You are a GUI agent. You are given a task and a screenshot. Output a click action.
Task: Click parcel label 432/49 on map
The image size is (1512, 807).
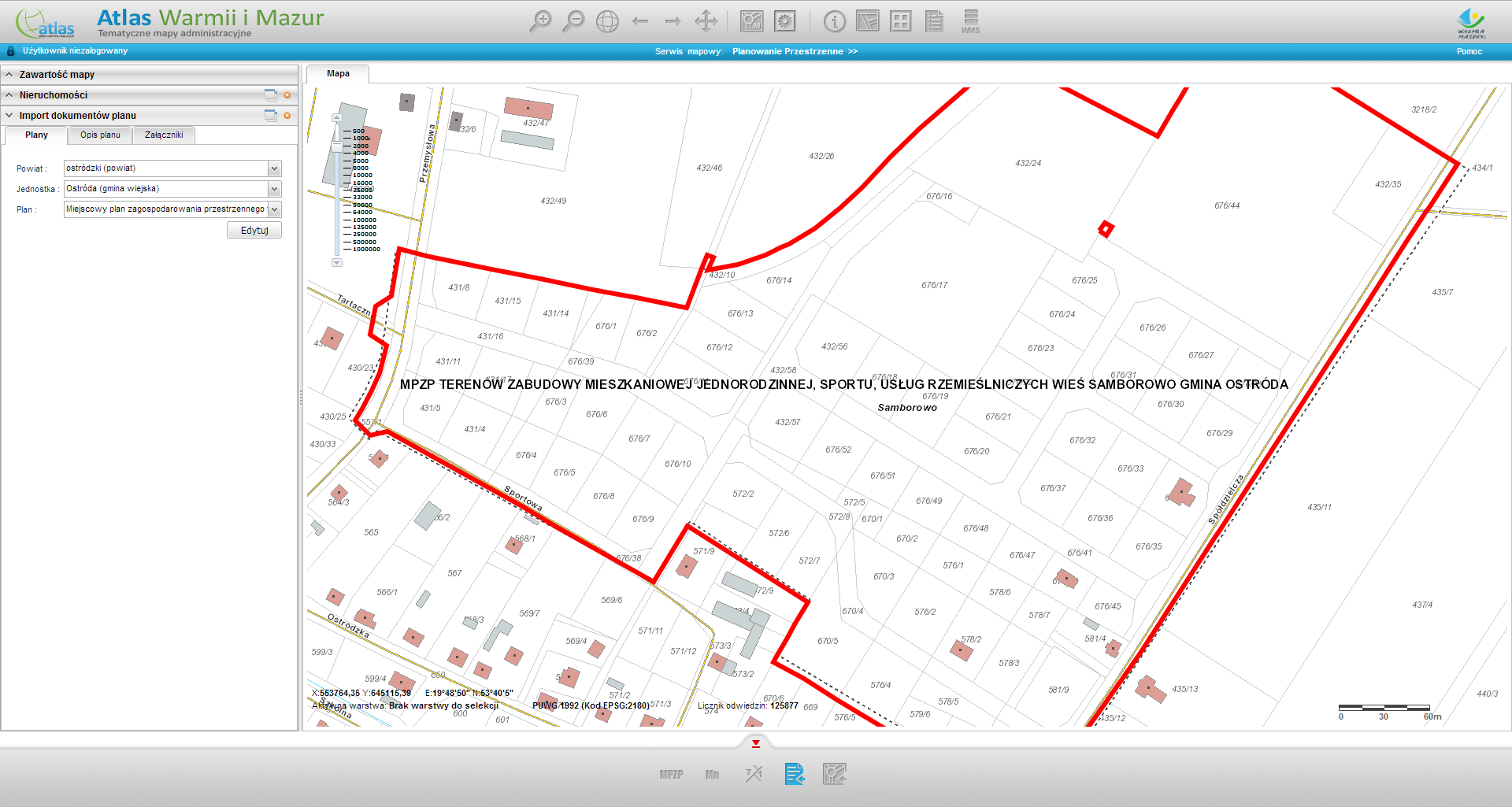coord(554,201)
